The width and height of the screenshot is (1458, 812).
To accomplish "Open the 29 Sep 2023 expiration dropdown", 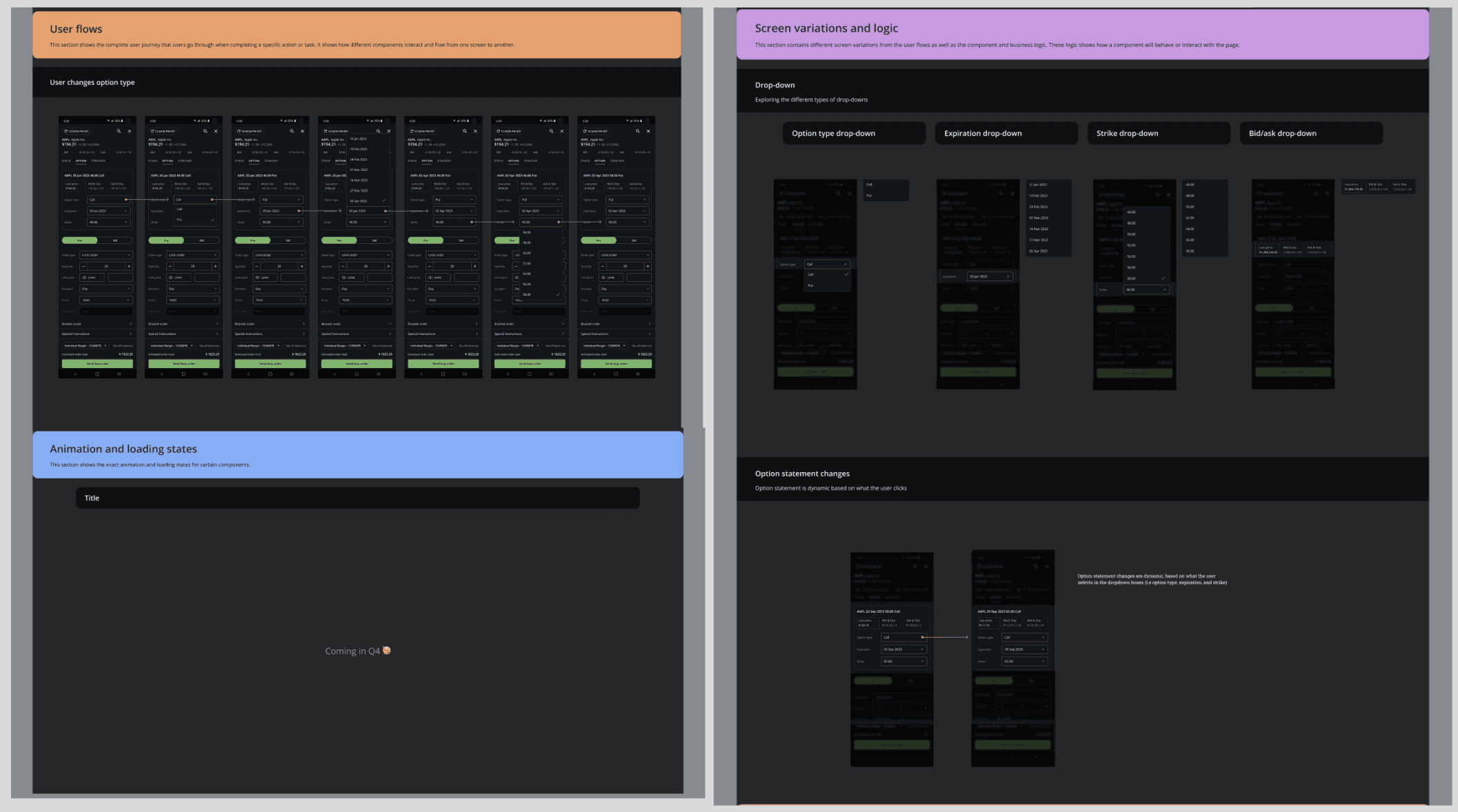I will click(1024, 649).
